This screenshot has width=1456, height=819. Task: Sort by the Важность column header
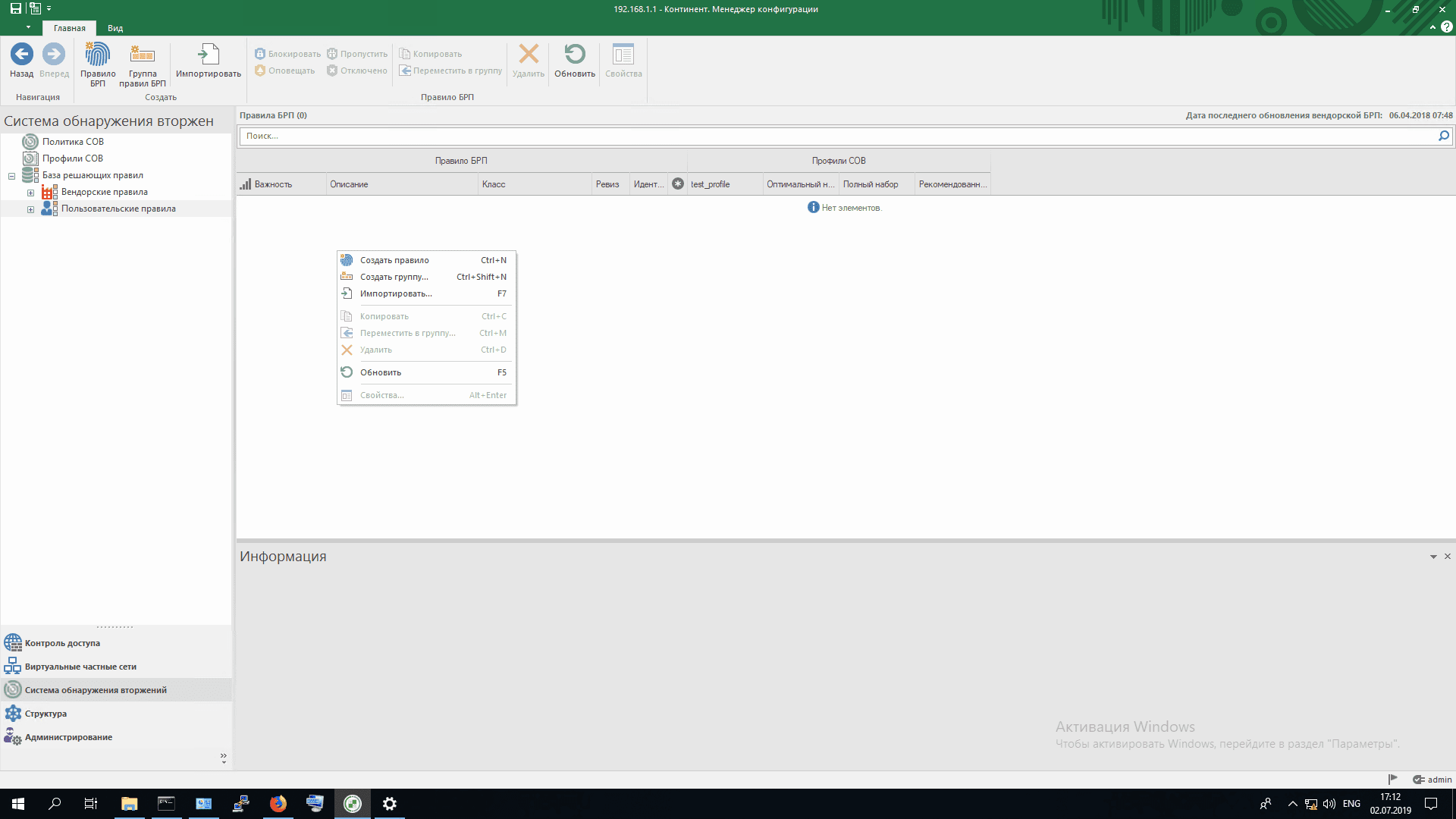[273, 184]
